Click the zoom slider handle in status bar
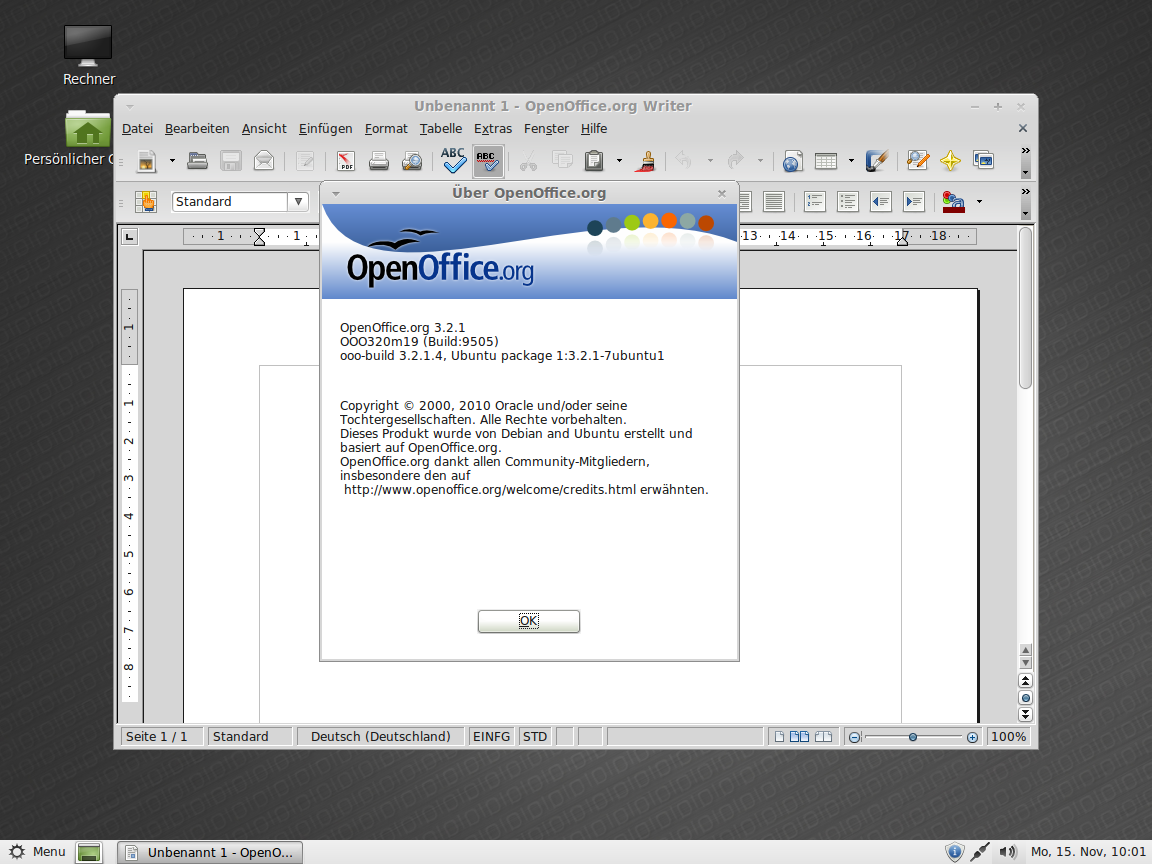 tap(913, 737)
